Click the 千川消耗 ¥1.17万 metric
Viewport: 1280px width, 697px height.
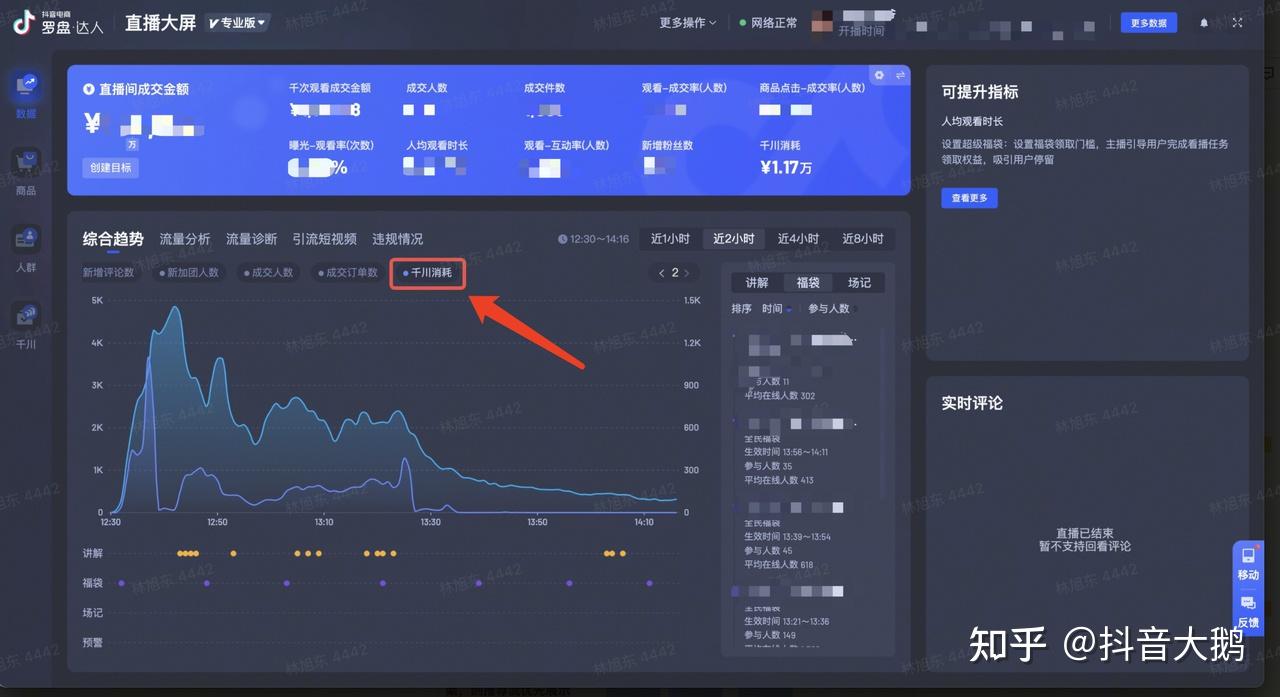pos(786,158)
